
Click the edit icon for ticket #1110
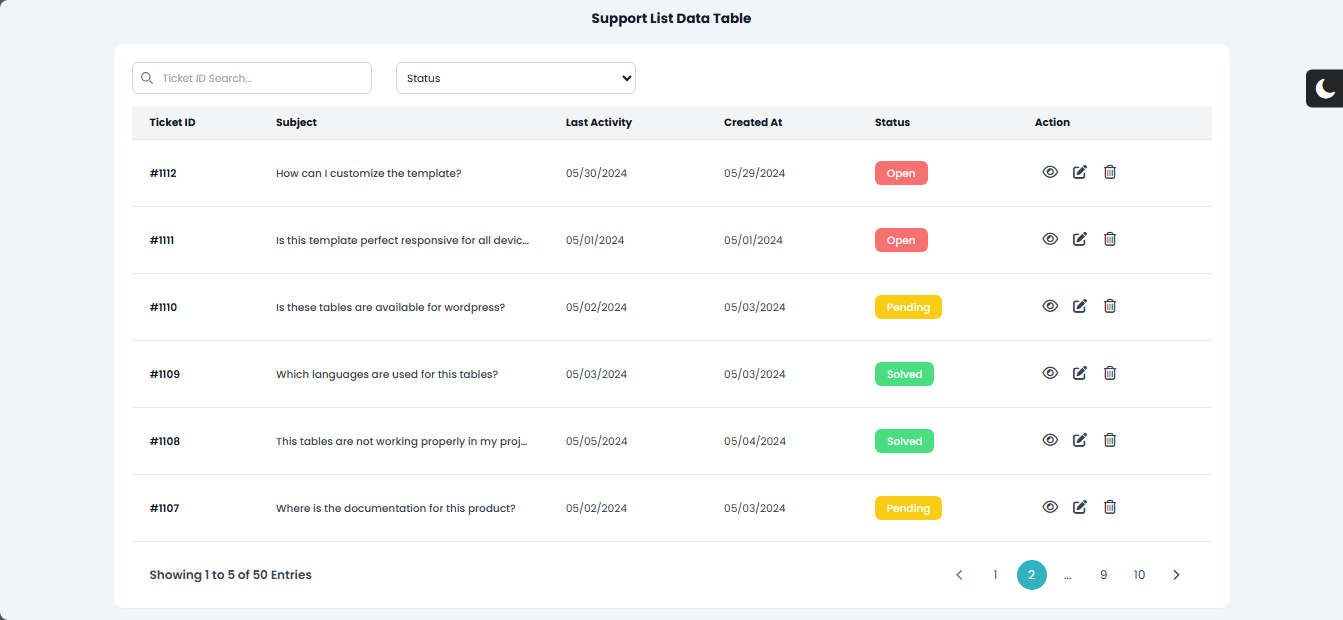tap(1079, 306)
